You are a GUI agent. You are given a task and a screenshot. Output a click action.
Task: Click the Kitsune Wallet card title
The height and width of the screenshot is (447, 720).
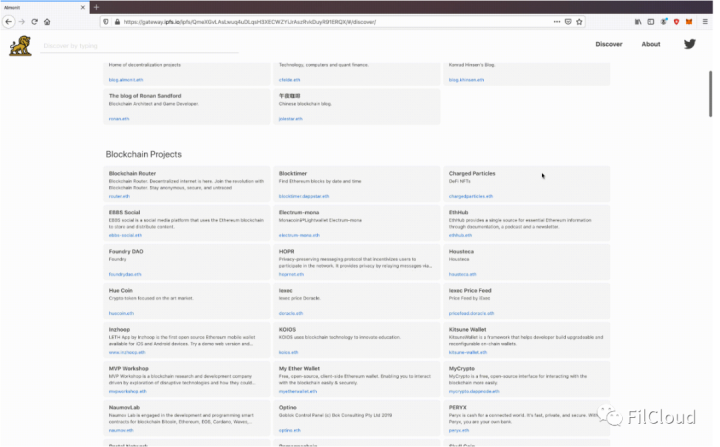click(467, 330)
